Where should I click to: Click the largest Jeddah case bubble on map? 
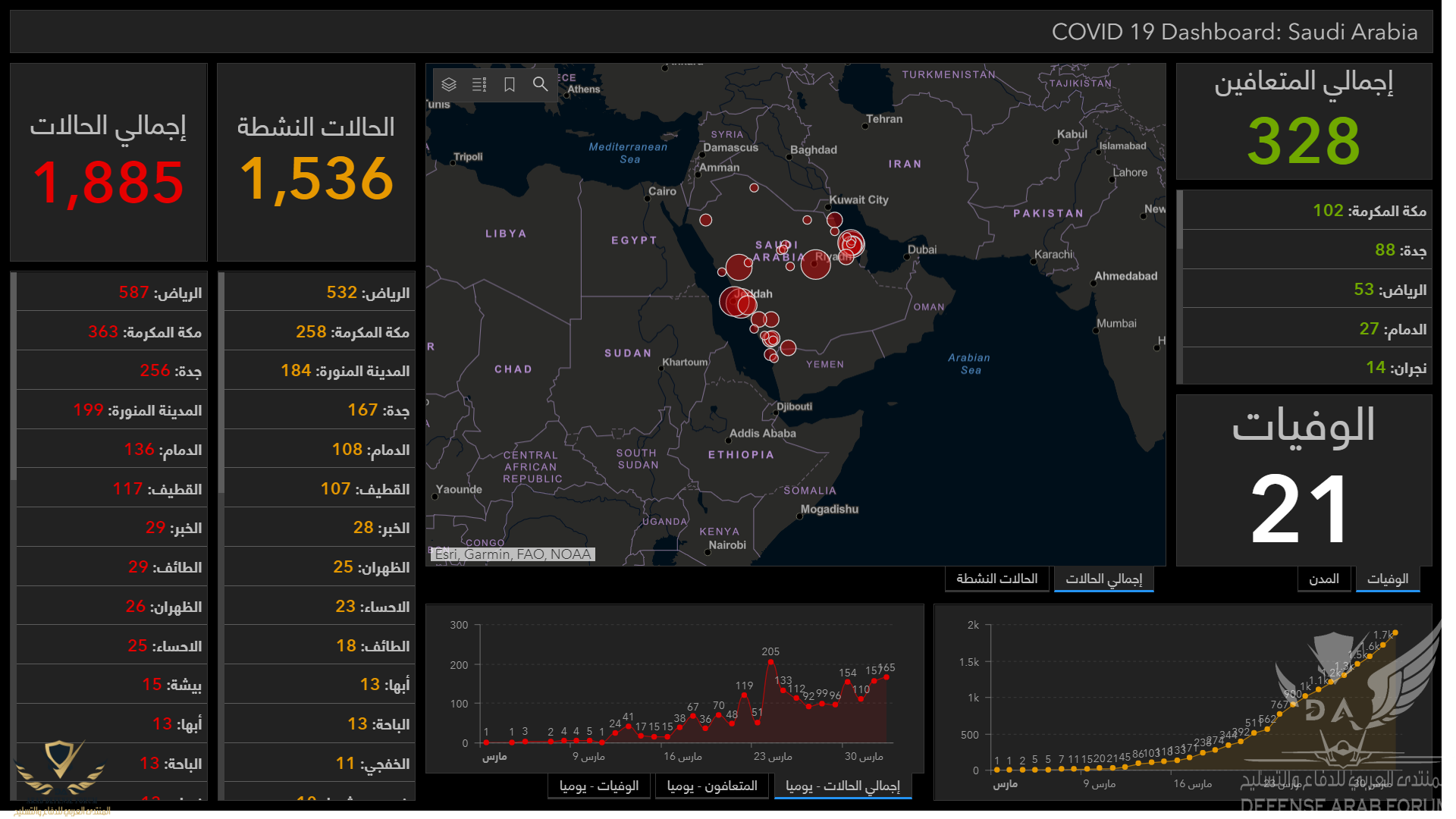pyautogui.click(x=735, y=301)
